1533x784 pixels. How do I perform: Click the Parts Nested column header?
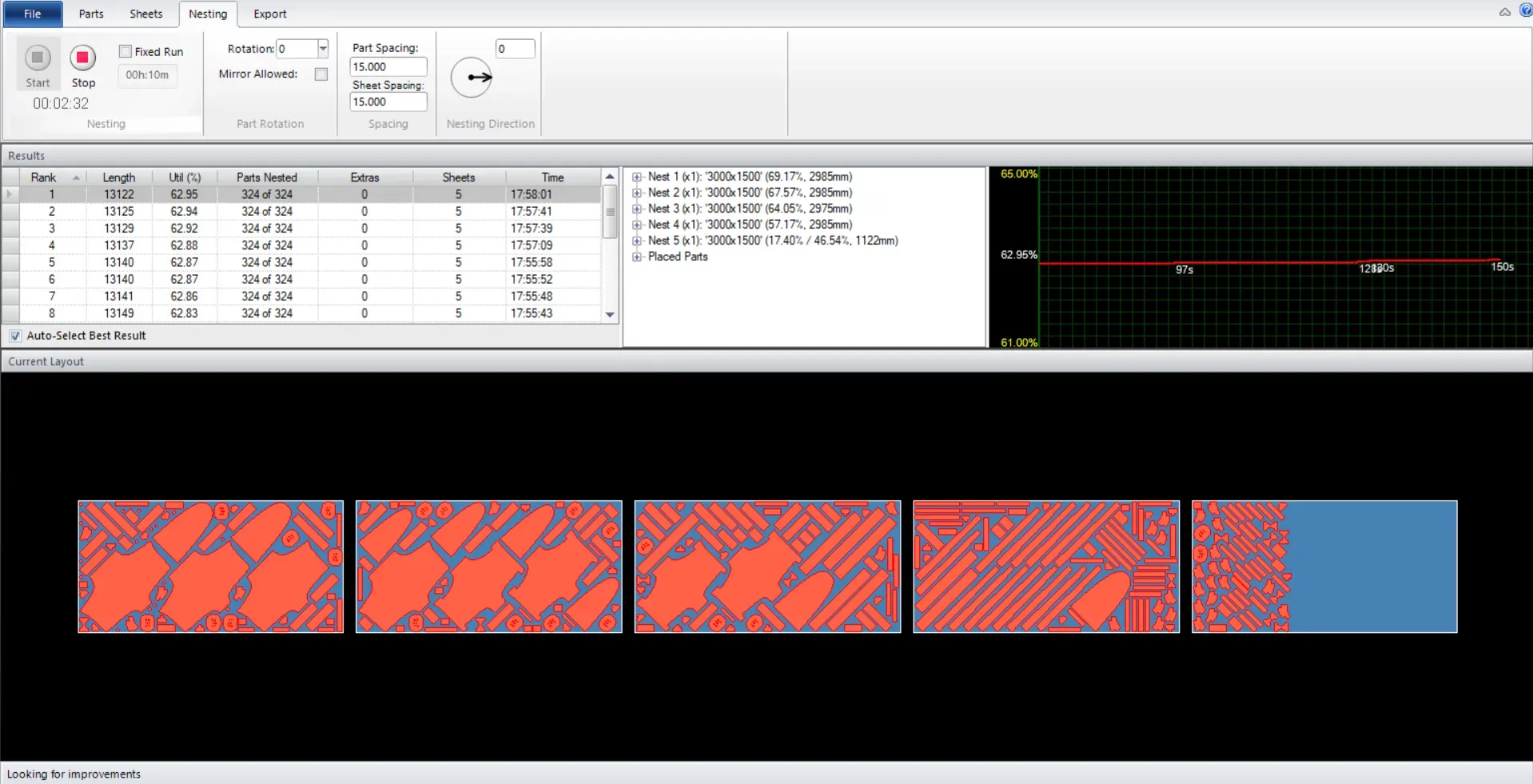(x=267, y=177)
